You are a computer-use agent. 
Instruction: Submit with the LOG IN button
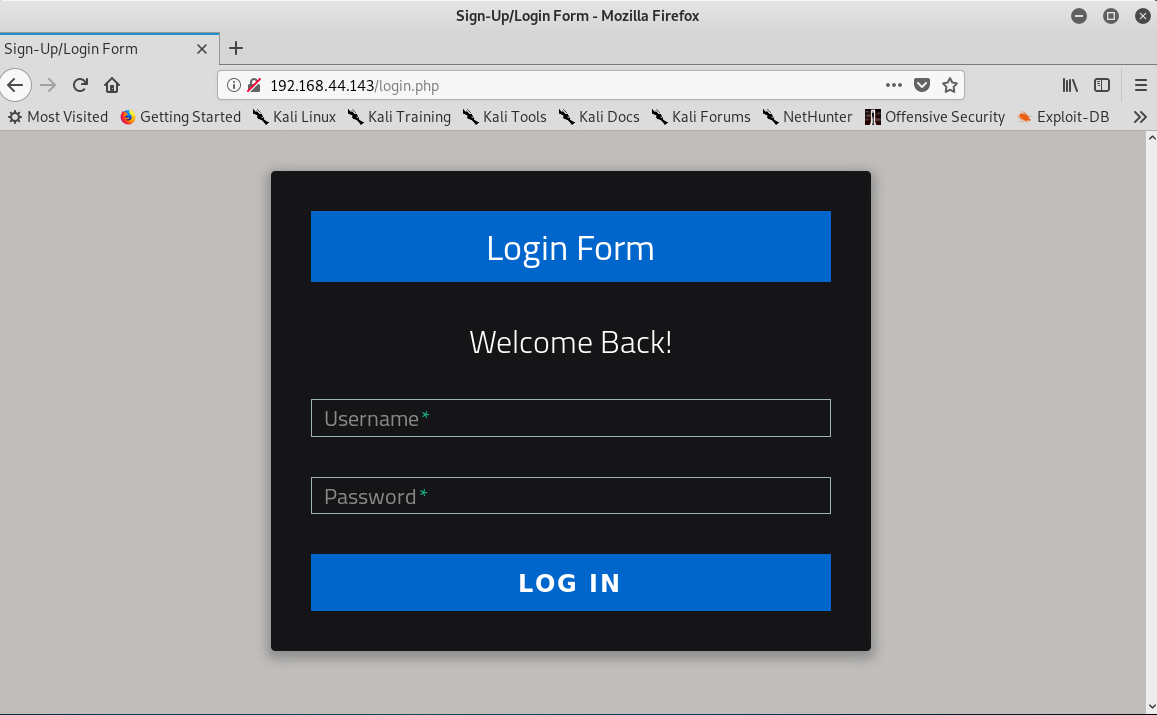click(x=570, y=582)
